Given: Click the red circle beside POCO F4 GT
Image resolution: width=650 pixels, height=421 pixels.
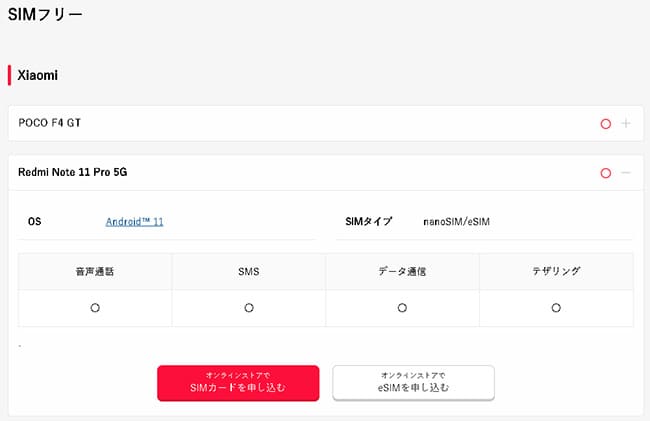Looking at the screenshot, I should [605, 124].
